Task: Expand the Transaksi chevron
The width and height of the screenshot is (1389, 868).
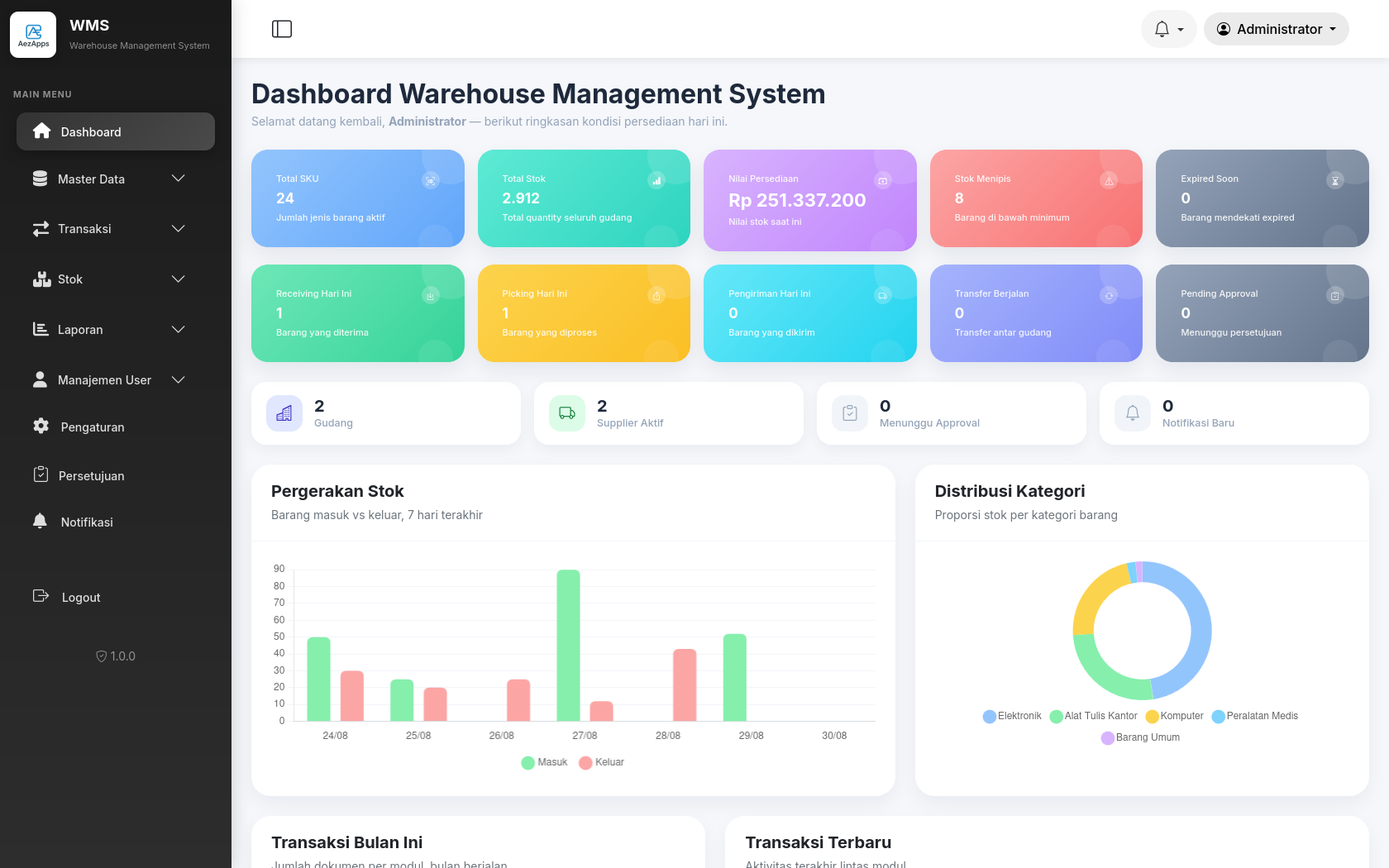Action: click(178, 229)
